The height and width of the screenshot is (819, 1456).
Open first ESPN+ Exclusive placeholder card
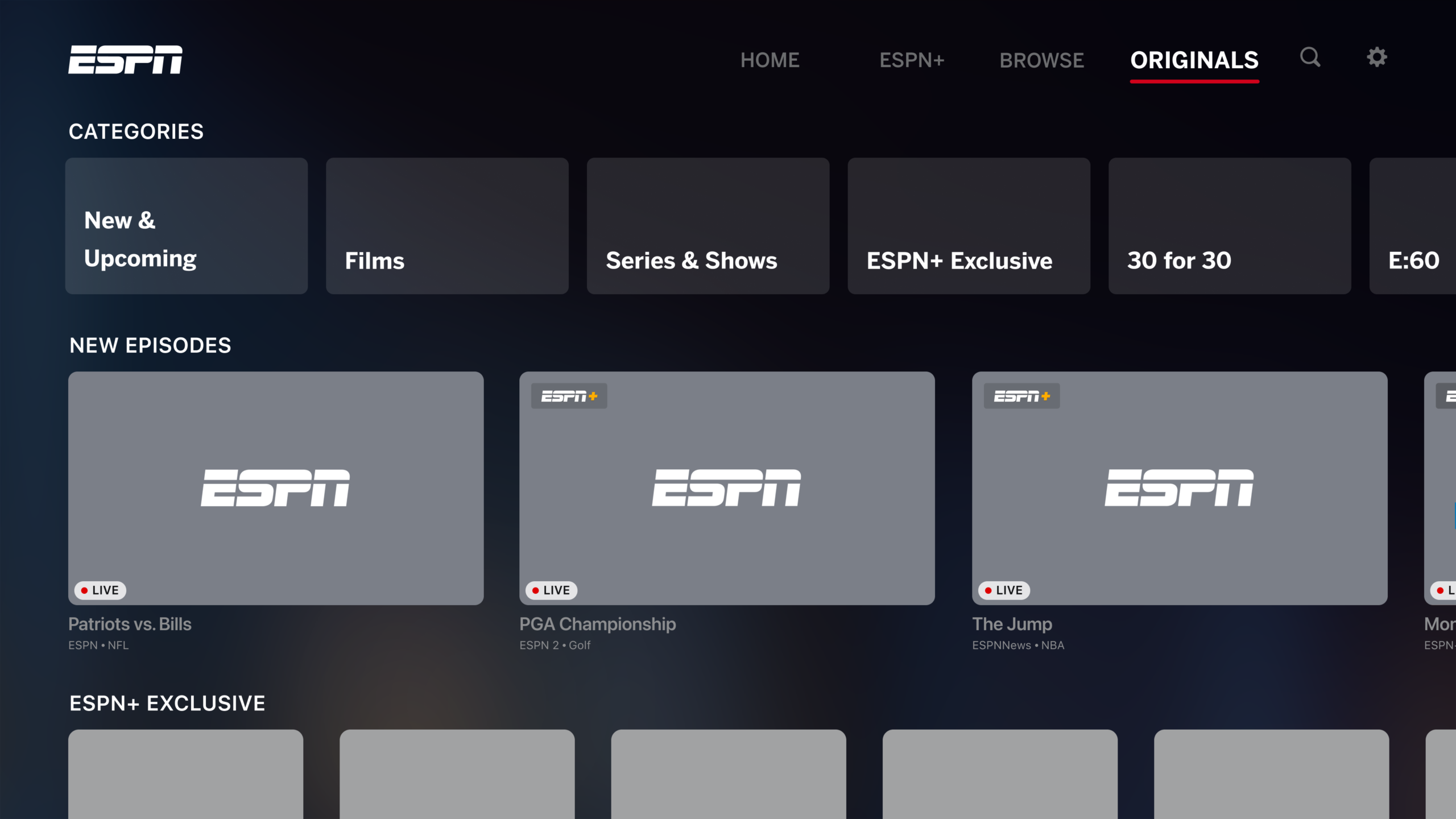pyautogui.click(x=185, y=774)
